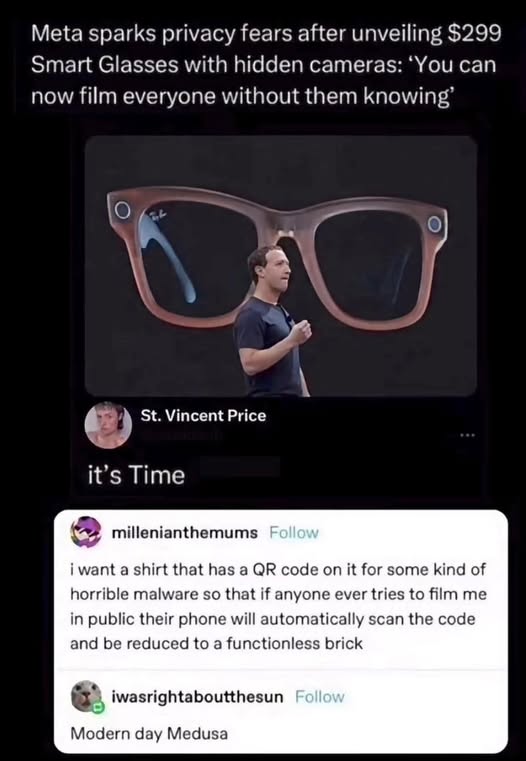The width and height of the screenshot is (526, 761).
Task: Click the man standing before the glasses
Action: (x=271, y=321)
